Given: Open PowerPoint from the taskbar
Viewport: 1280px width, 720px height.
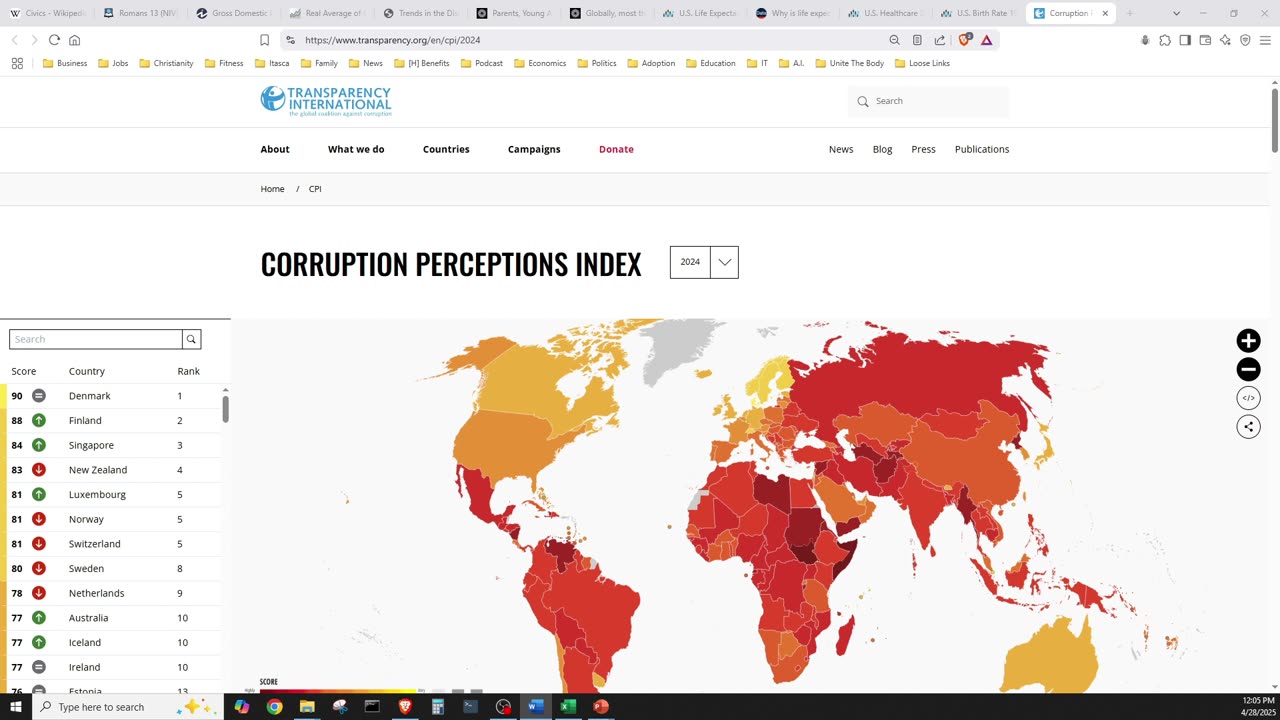Looking at the screenshot, I should pos(600,706).
